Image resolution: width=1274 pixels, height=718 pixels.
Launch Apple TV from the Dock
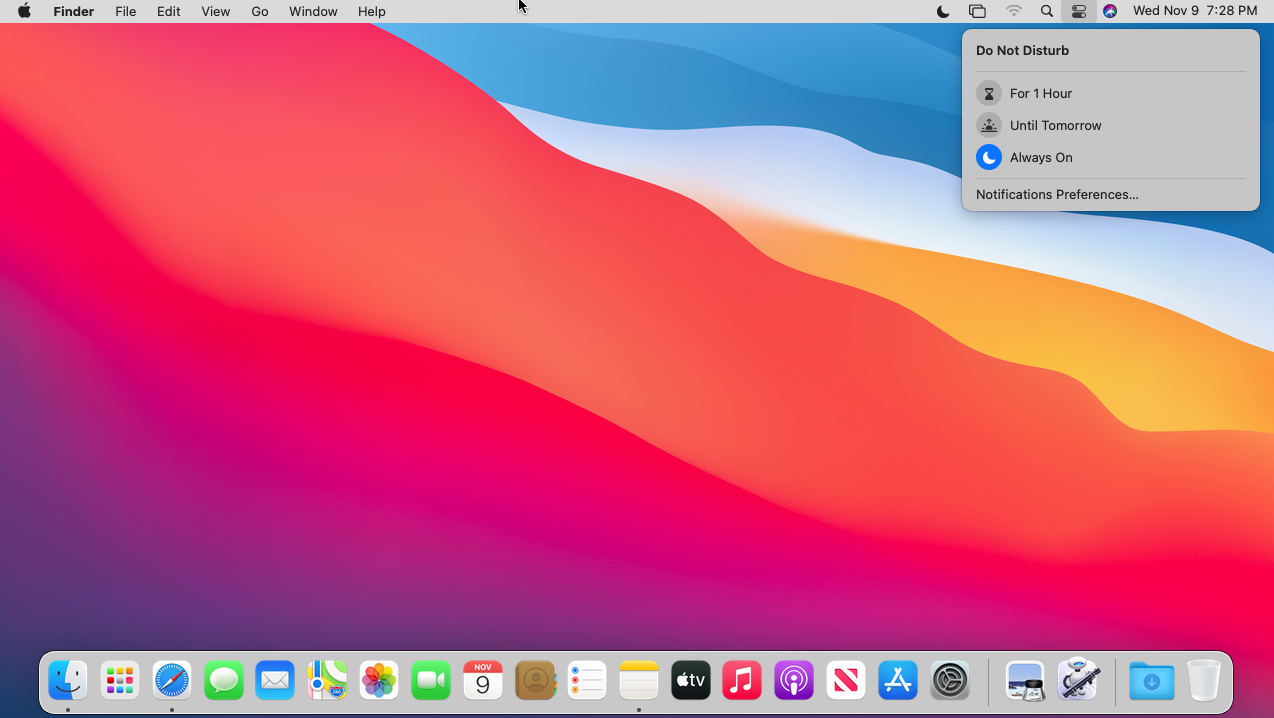point(691,681)
